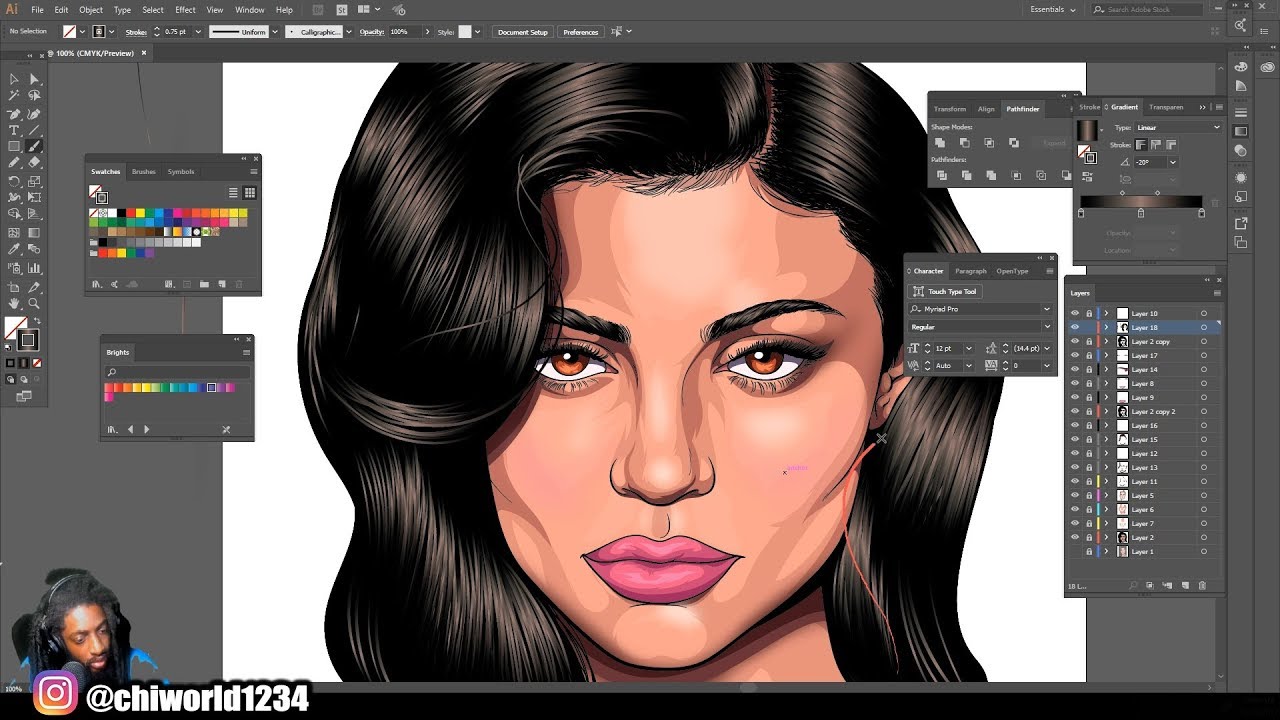Select the Eyedropper tool
The width and height of the screenshot is (1280, 720).
[x=14, y=249]
